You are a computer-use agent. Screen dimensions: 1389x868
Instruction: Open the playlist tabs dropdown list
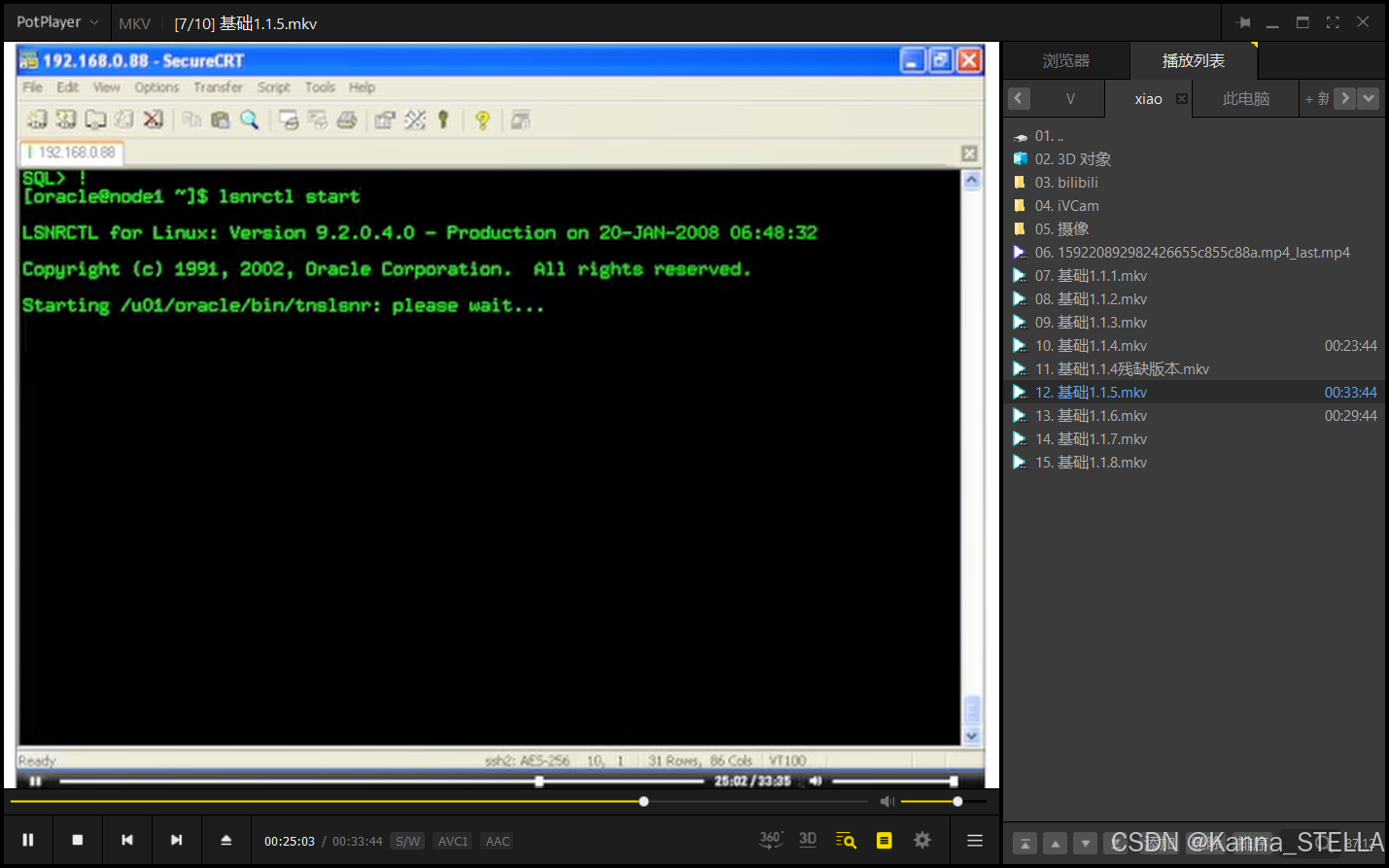(x=1369, y=98)
